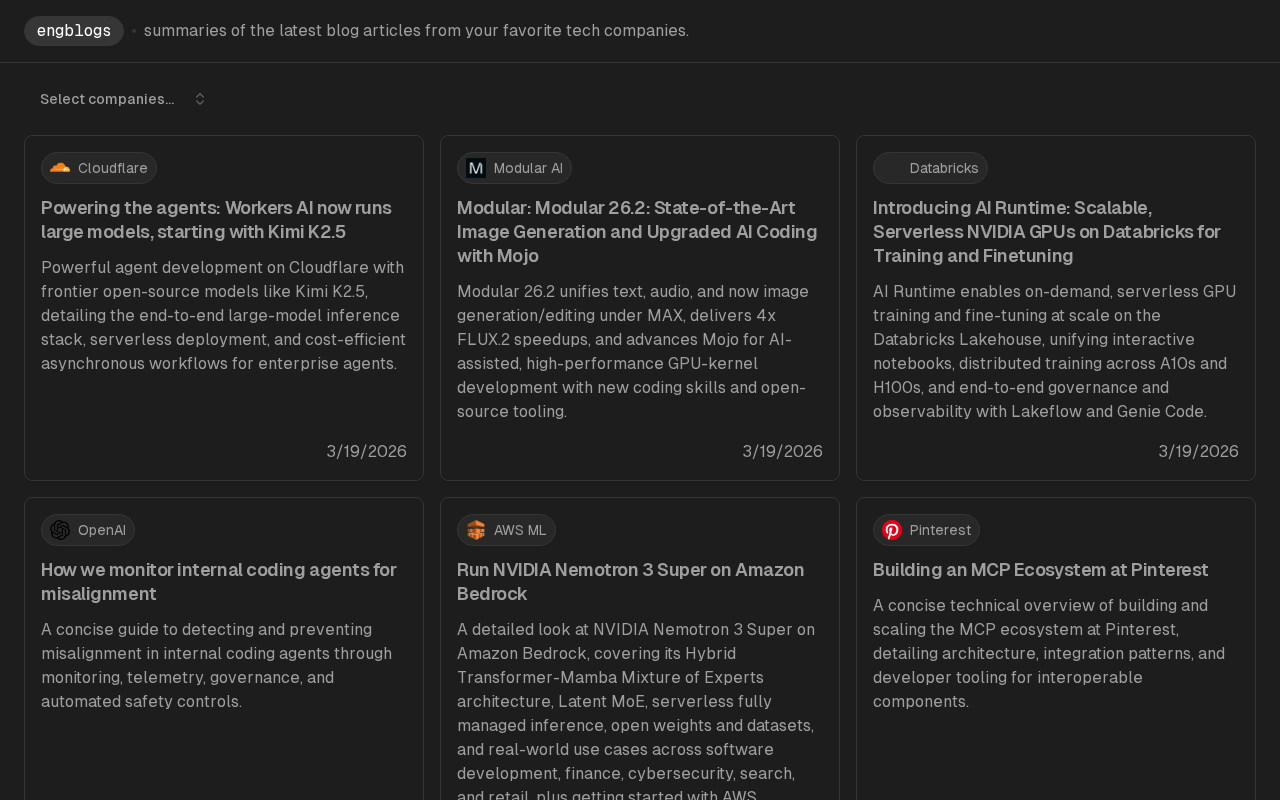Open the Workers AI Kimi K2.5 article
The height and width of the screenshot is (800, 1280).
pyautogui.click(x=216, y=220)
